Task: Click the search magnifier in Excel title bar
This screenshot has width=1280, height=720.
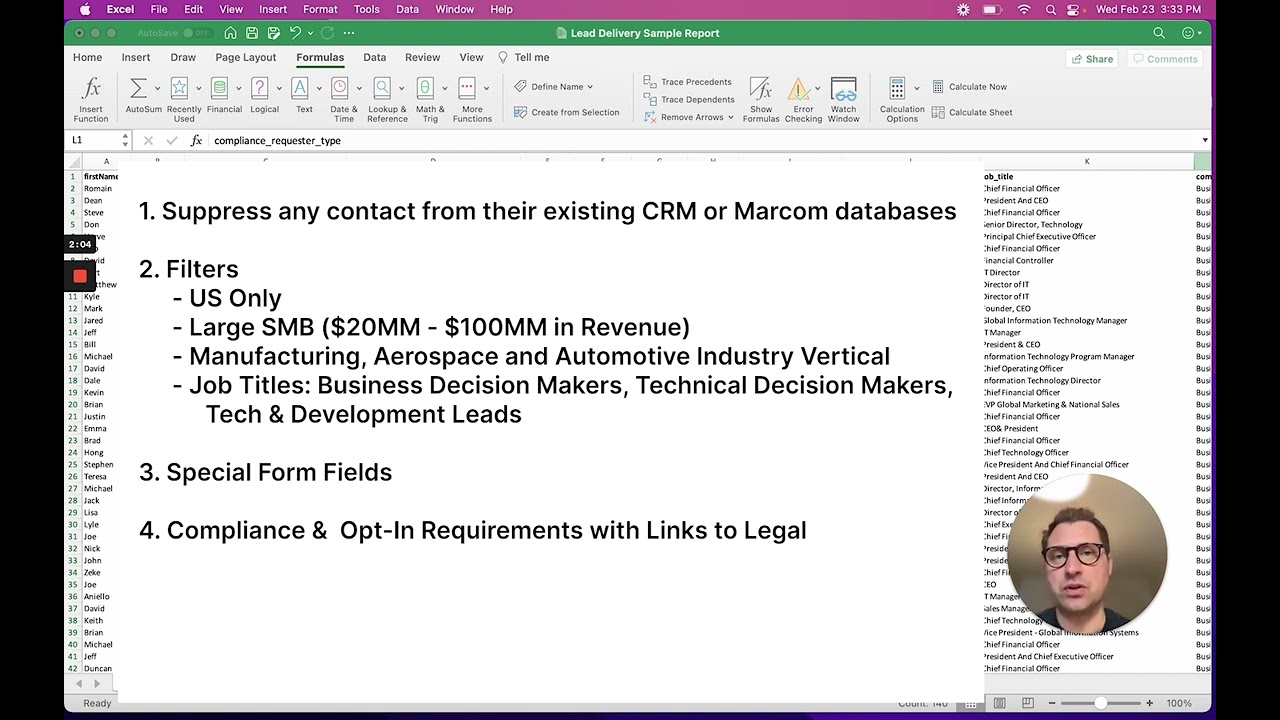Action: [1159, 33]
